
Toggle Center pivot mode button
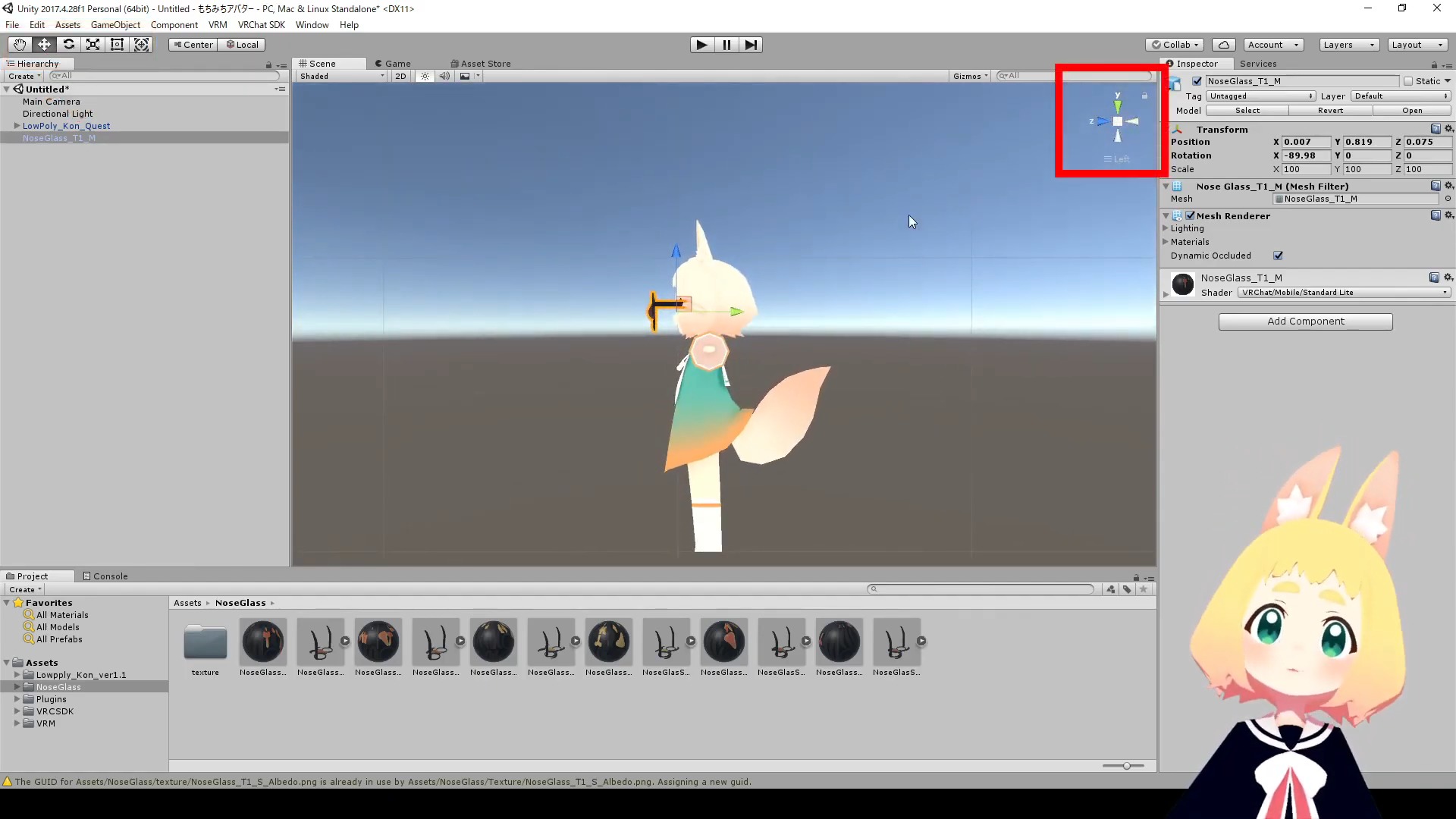pyautogui.click(x=193, y=45)
